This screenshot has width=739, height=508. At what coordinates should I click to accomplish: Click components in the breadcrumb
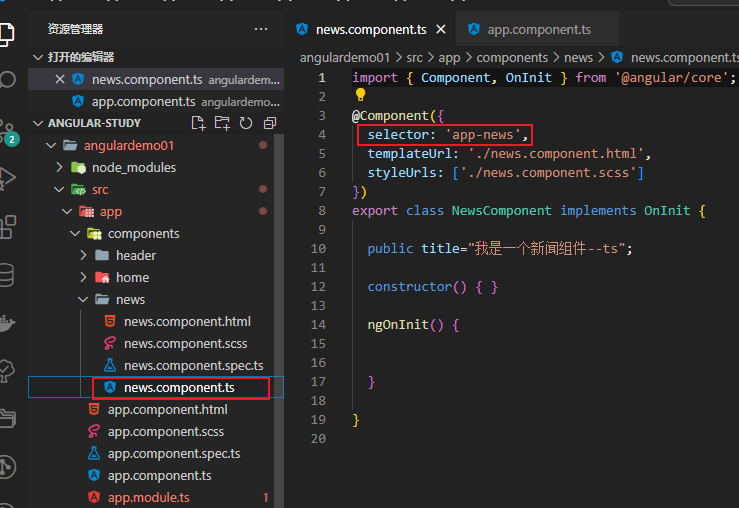click(x=512, y=57)
